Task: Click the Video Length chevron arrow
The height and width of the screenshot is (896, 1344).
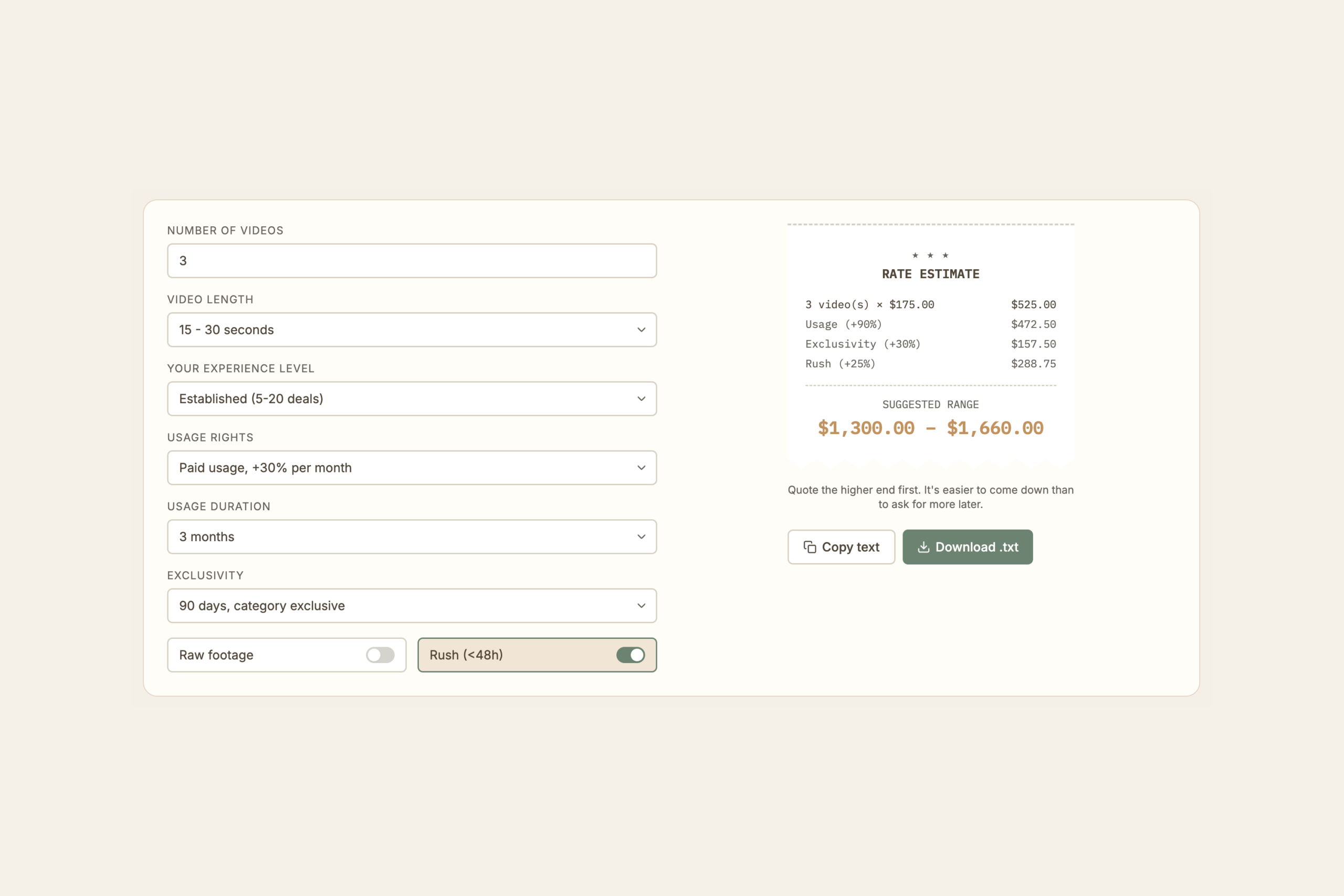Action: point(641,330)
